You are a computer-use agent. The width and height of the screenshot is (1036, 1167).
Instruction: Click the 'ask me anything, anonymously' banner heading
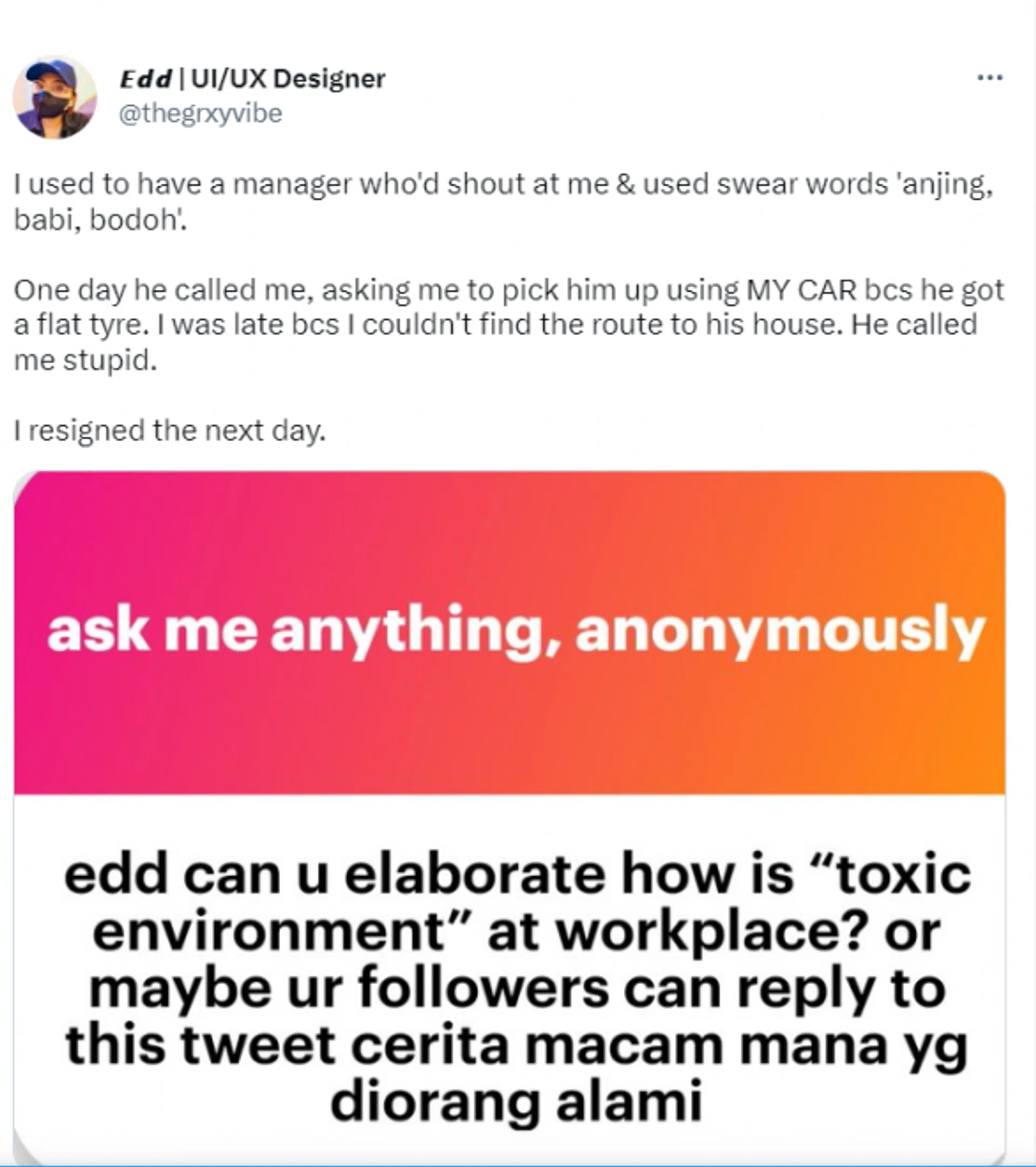[516, 632]
